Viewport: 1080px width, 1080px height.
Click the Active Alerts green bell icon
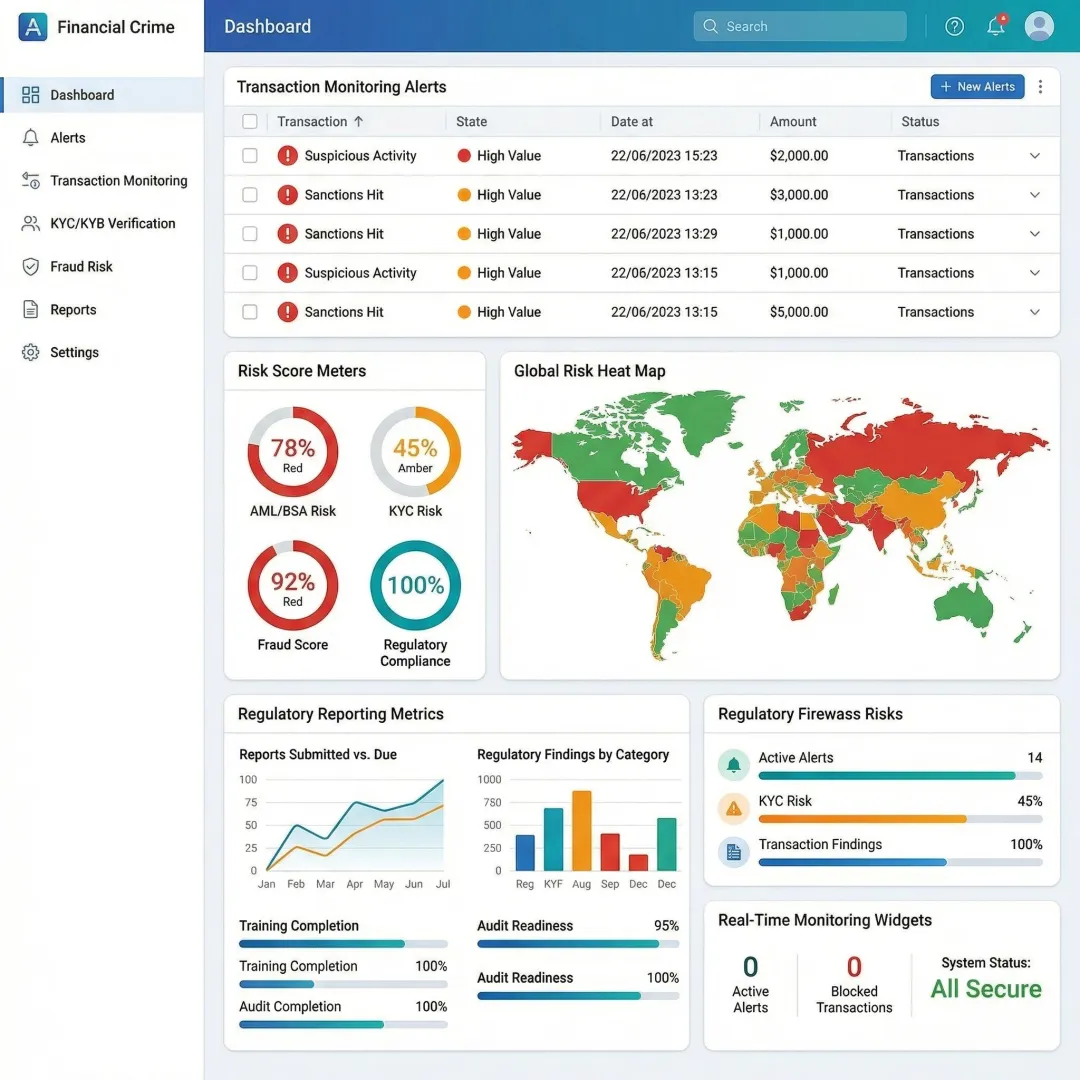click(x=734, y=765)
